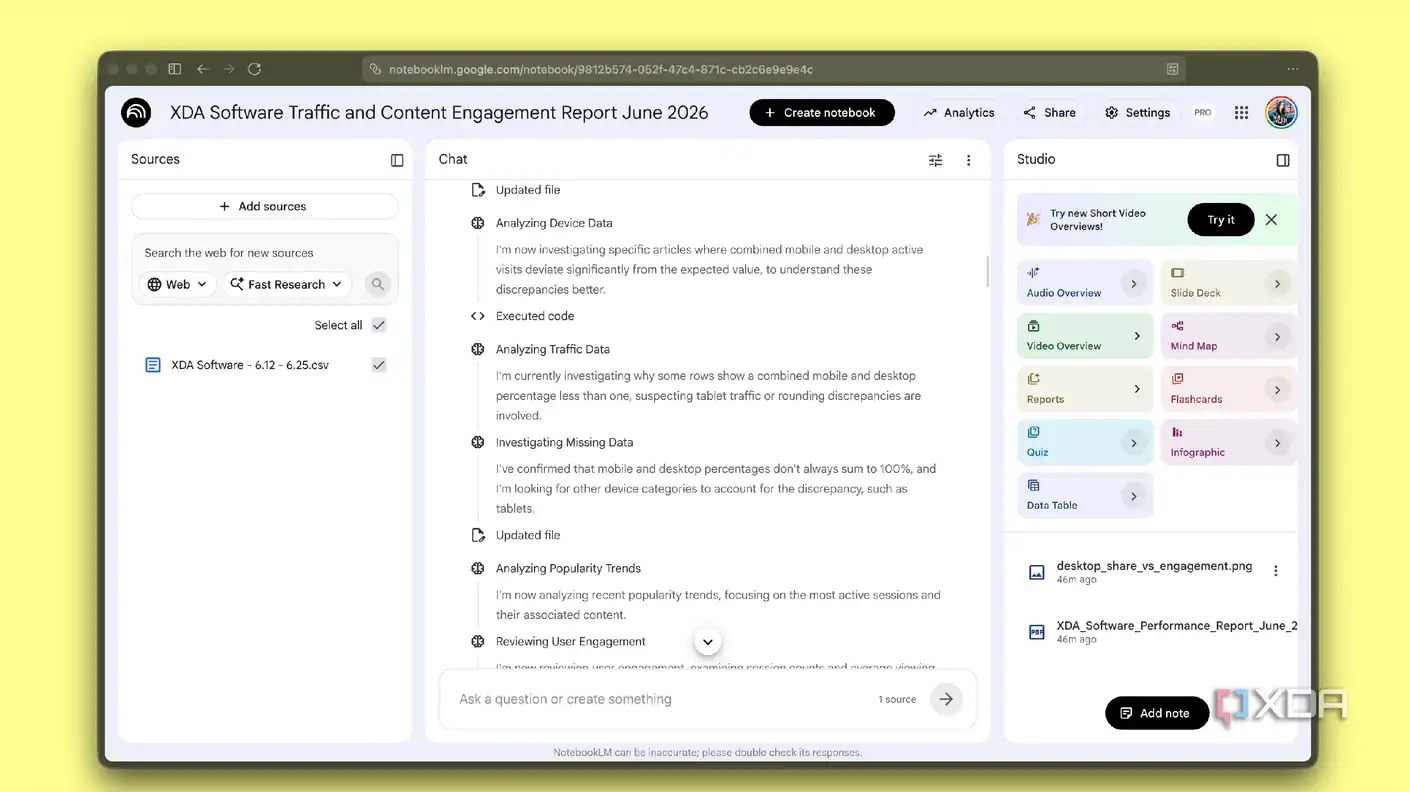Click the desktop_share_vs_engagement image icon

click(1037, 572)
